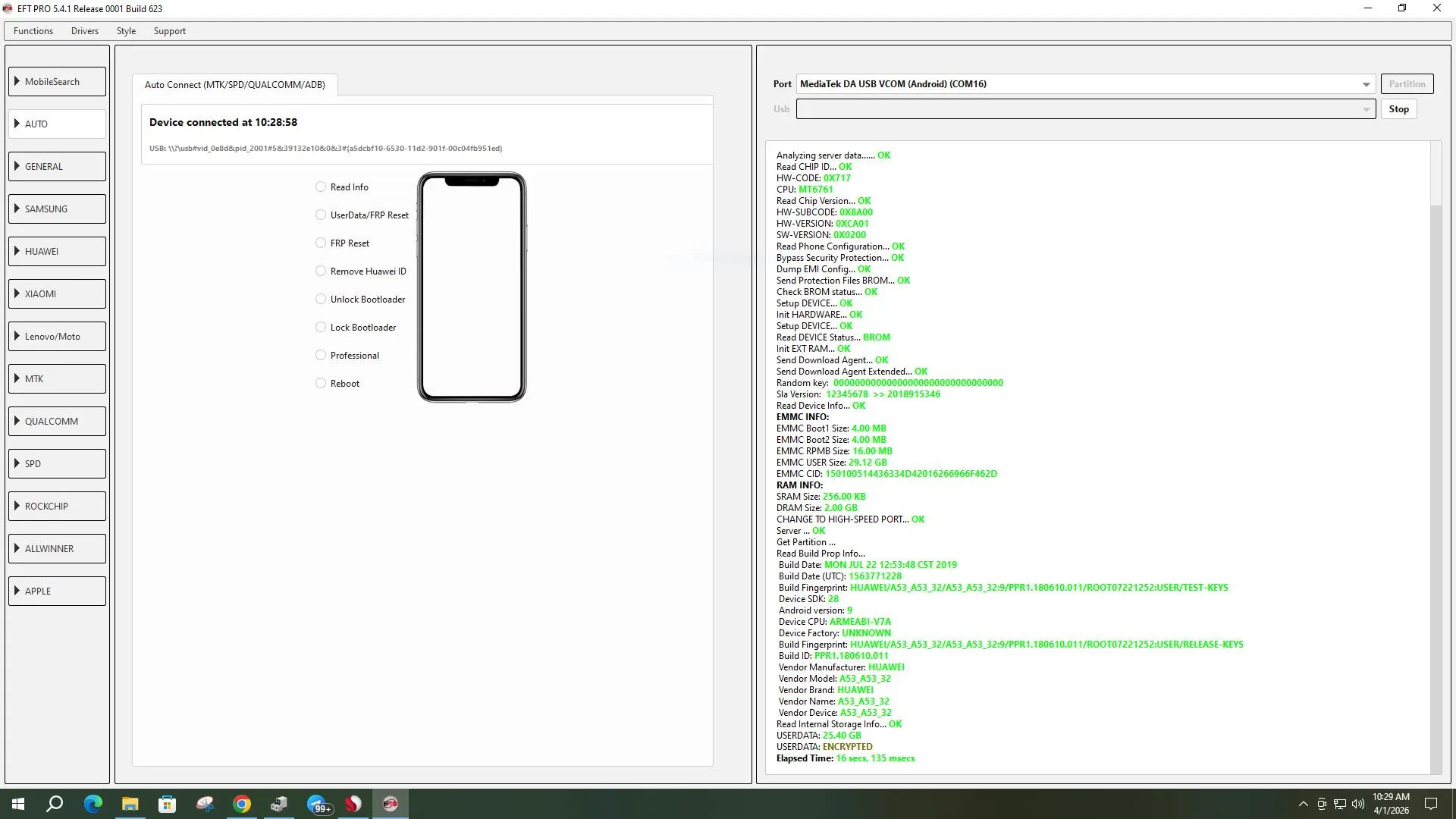
Task: Open the Drivers menu
Action: pyautogui.click(x=85, y=31)
